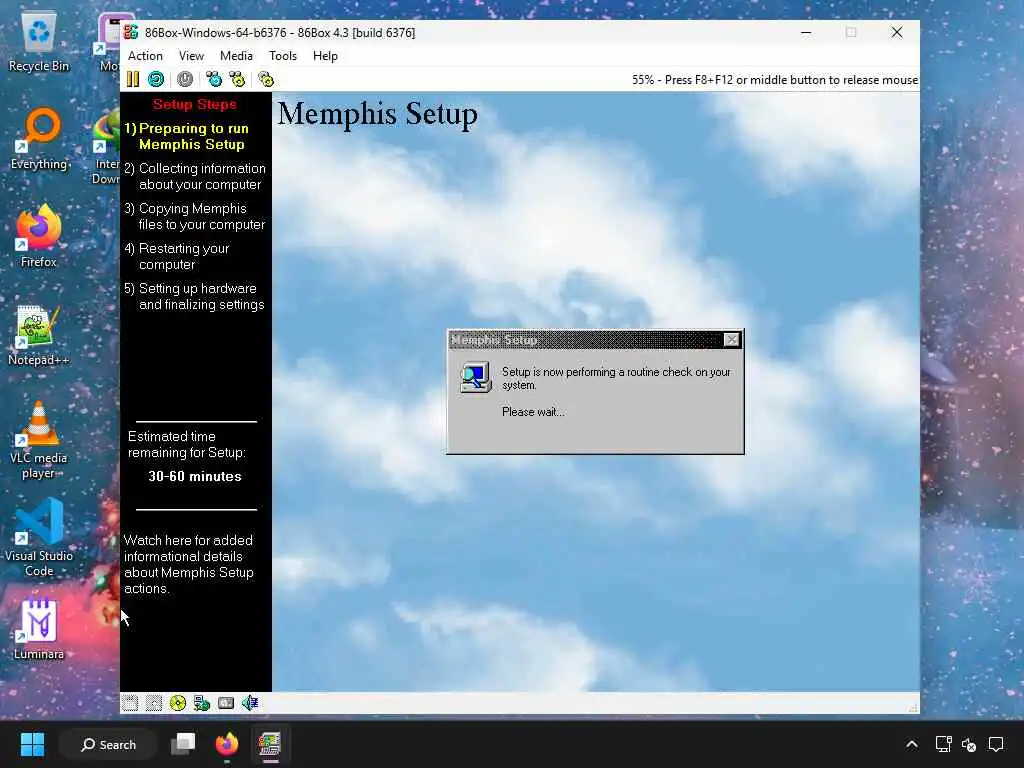Click step 'Restarting your computer'
This screenshot has height=768, width=1024.
[178, 256]
